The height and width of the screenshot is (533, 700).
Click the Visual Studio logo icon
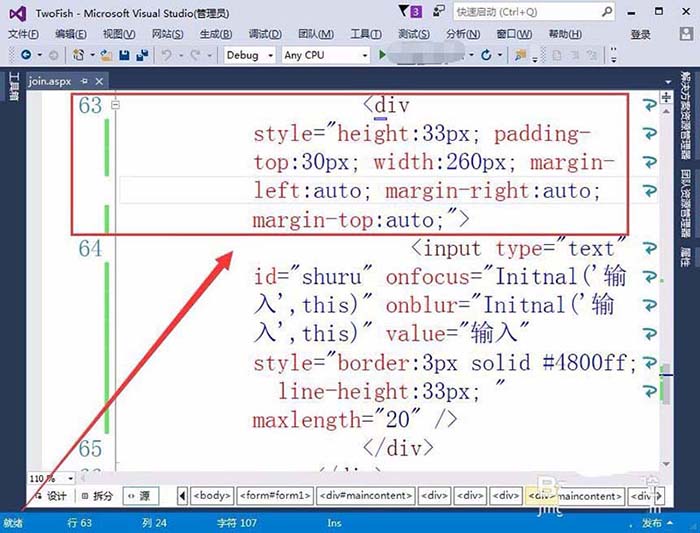(x=17, y=14)
